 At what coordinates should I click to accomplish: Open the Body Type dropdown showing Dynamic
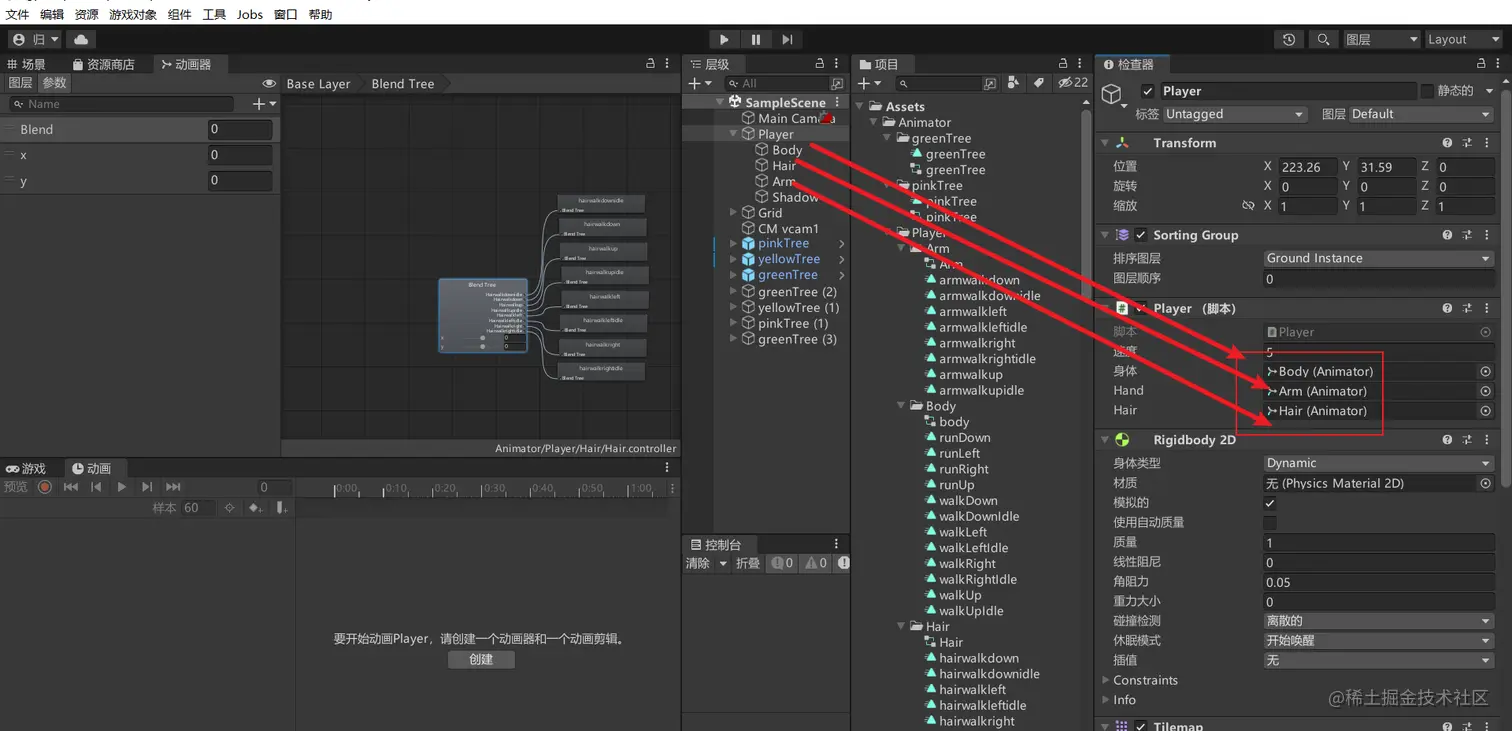(1378, 463)
